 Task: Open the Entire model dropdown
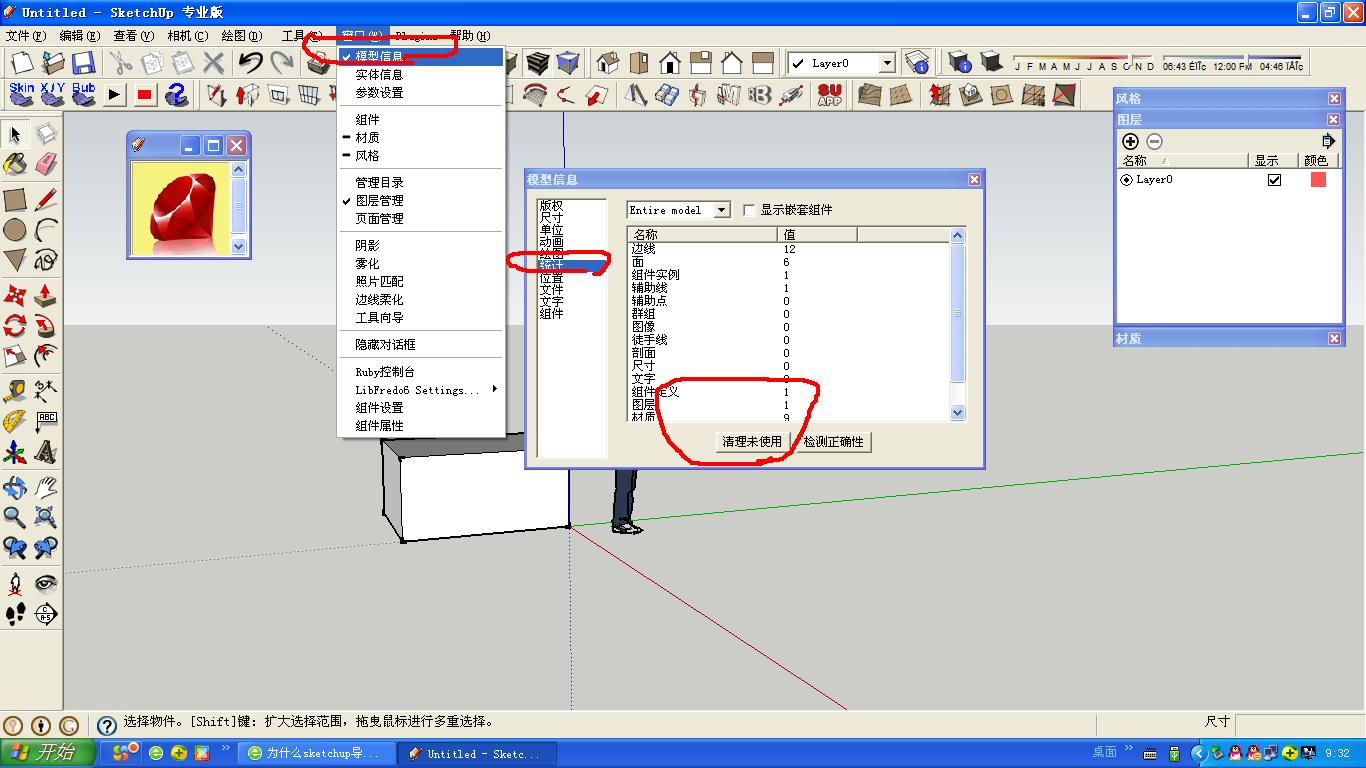pyautogui.click(x=722, y=210)
